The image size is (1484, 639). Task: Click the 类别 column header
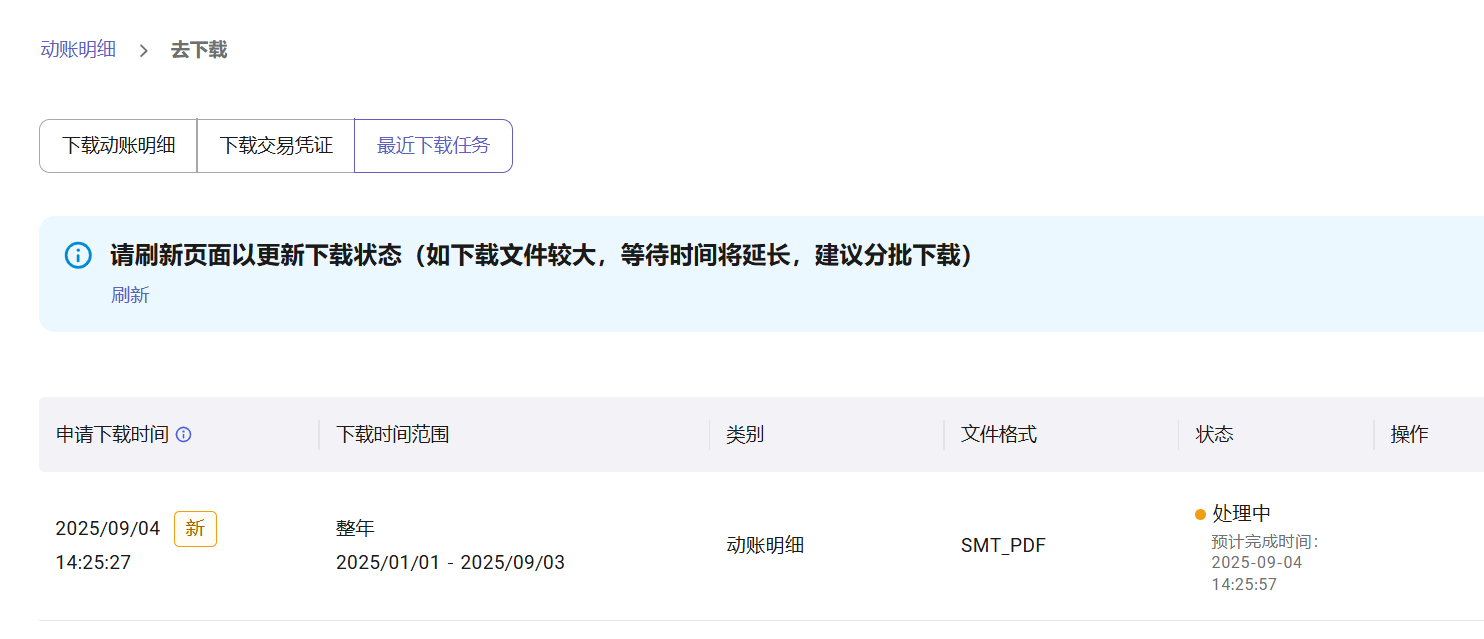(745, 435)
